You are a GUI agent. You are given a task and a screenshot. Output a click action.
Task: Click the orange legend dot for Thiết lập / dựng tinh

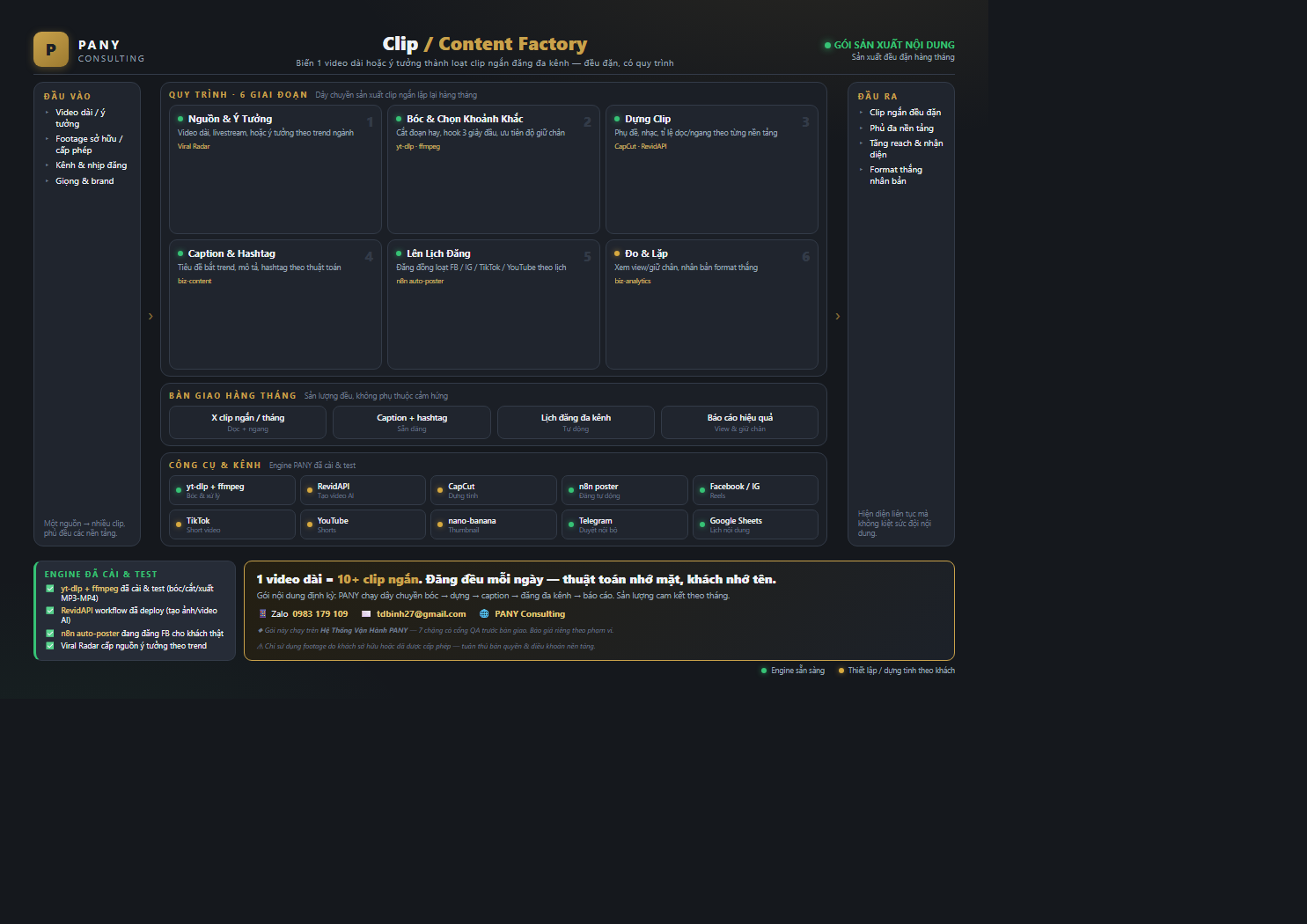pos(841,671)
